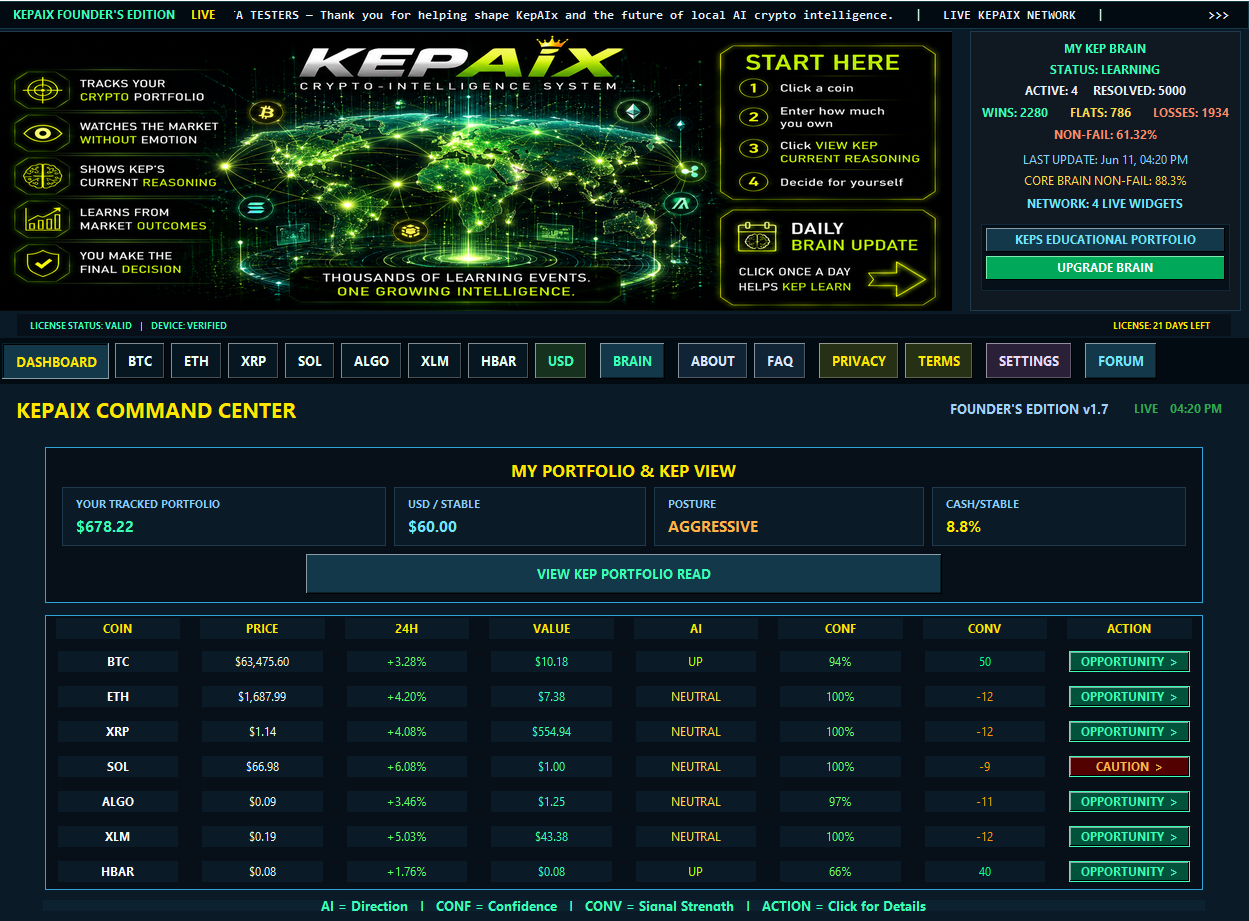Click LICENSE: 21 DAYS LEFT text
1249x921 pixels.
tap(1162, 326)
